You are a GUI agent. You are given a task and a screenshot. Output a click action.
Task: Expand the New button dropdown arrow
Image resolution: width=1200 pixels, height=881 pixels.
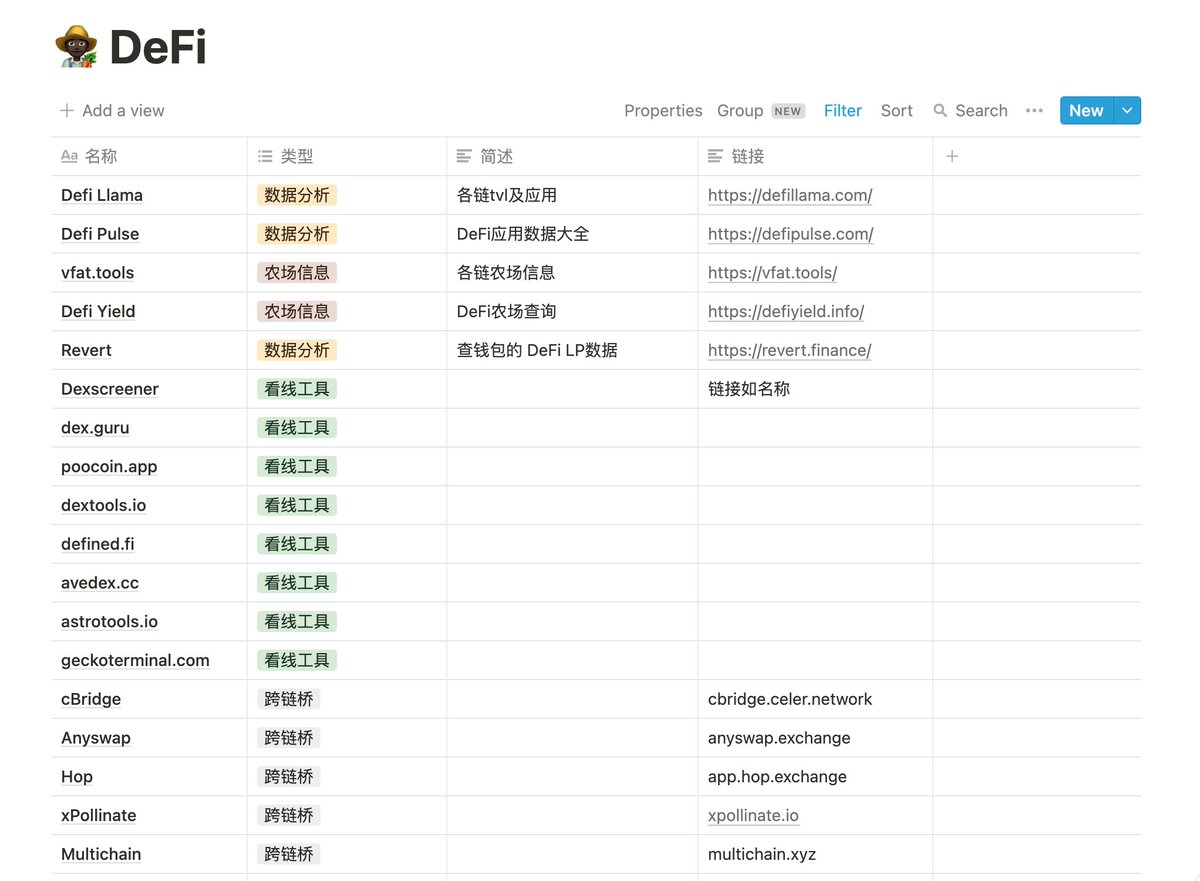tap(1127, 111)
